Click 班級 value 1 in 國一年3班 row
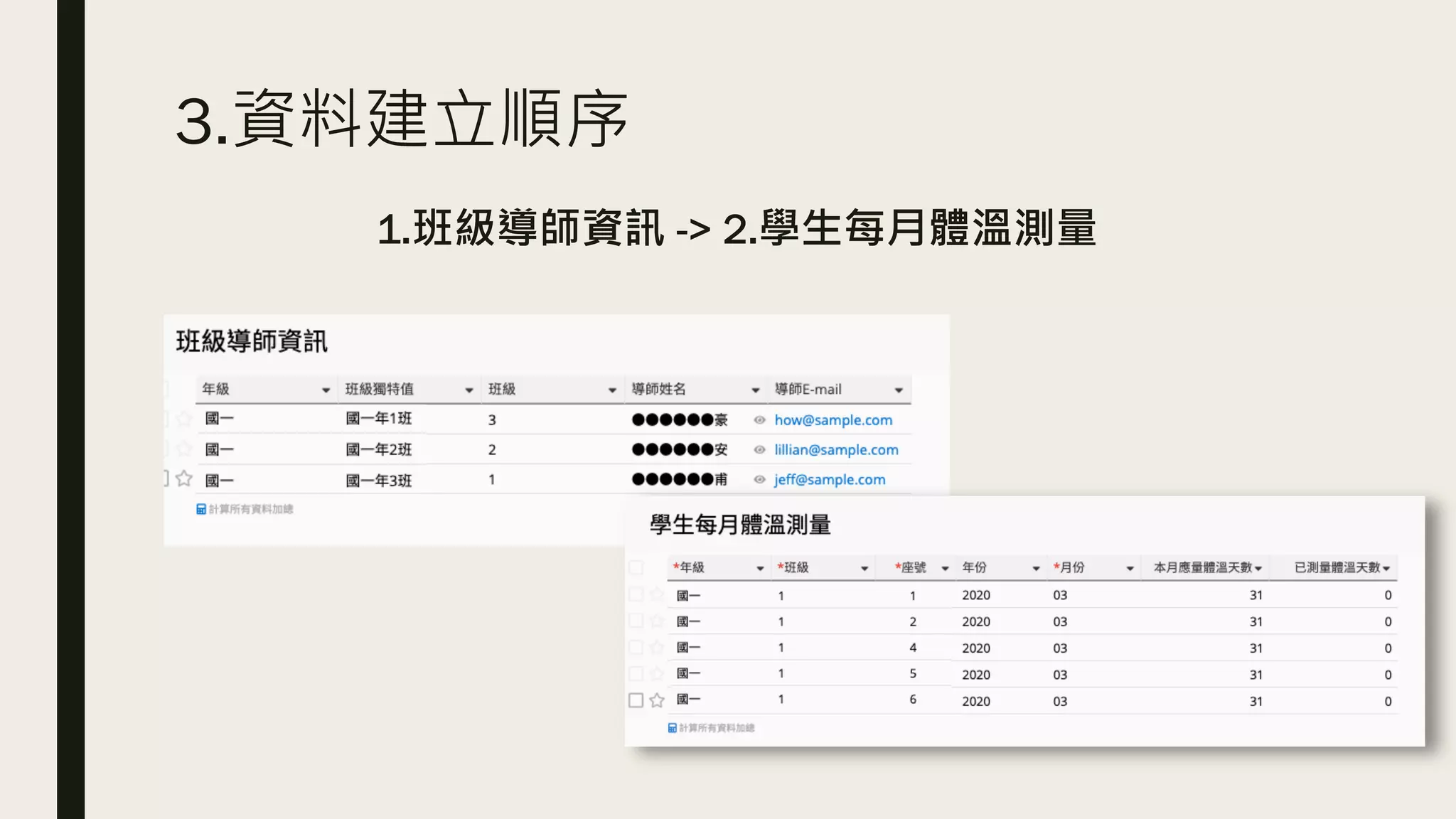This screenshot has height=819, width=1456. (x=492, y=480)
